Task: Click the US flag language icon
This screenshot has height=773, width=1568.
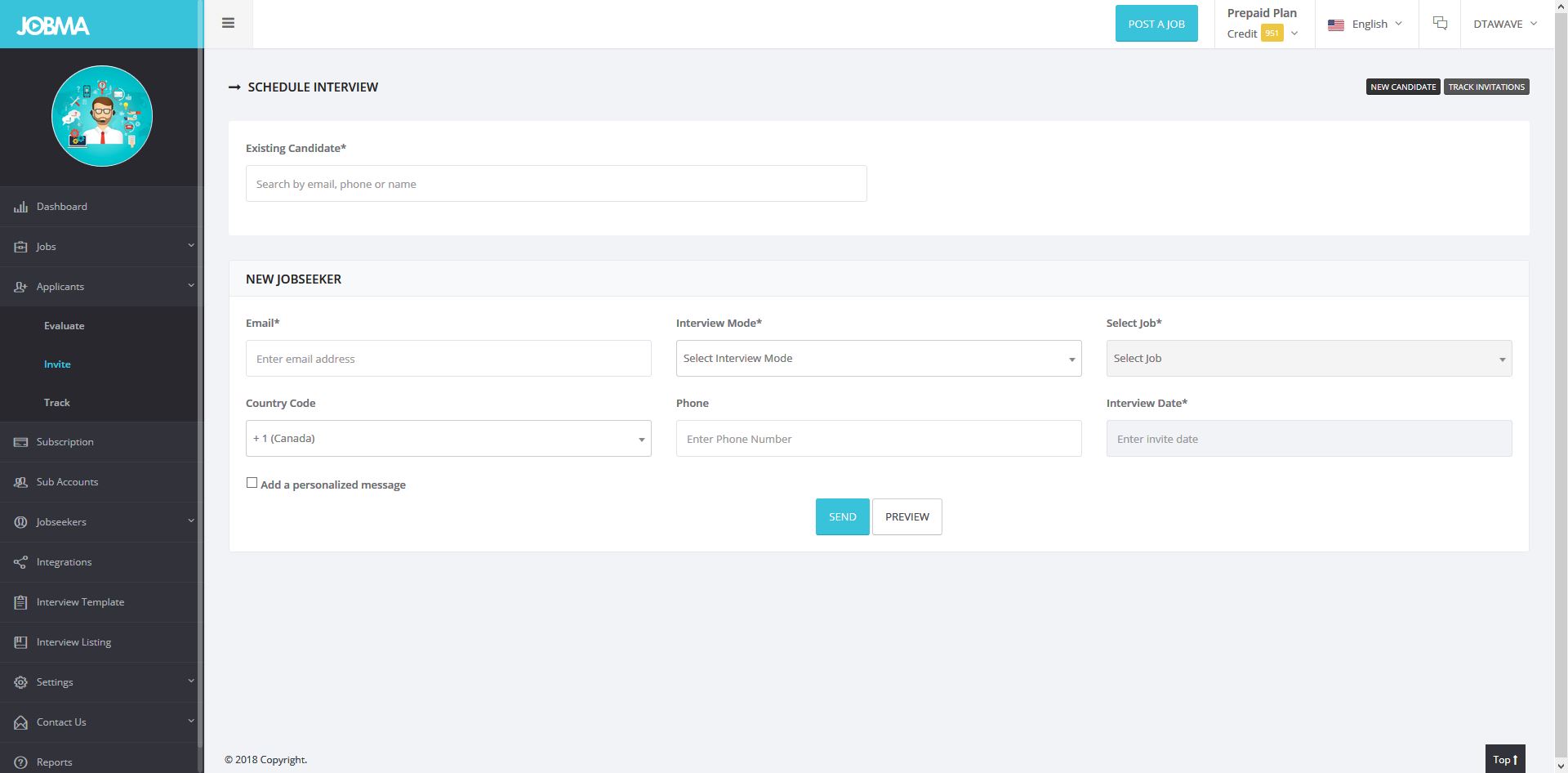Action: [x=1336, y=25]
